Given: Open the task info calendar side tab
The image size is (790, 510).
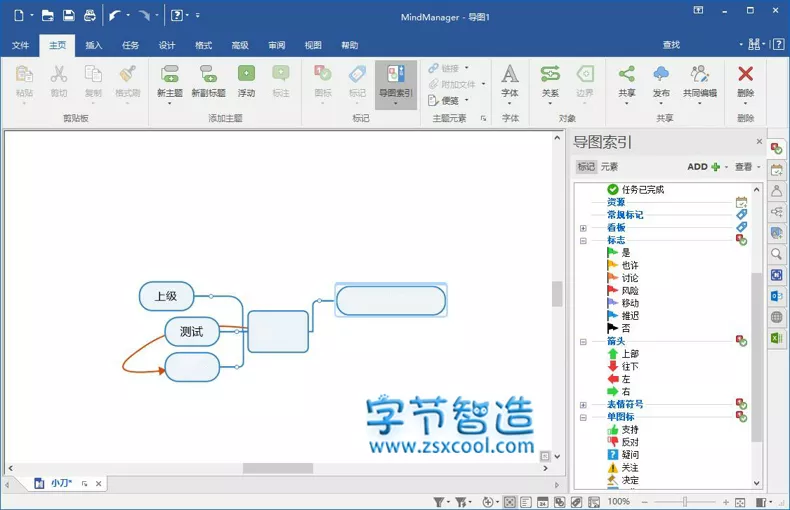Looking at the screenshot, I should 777,170.
